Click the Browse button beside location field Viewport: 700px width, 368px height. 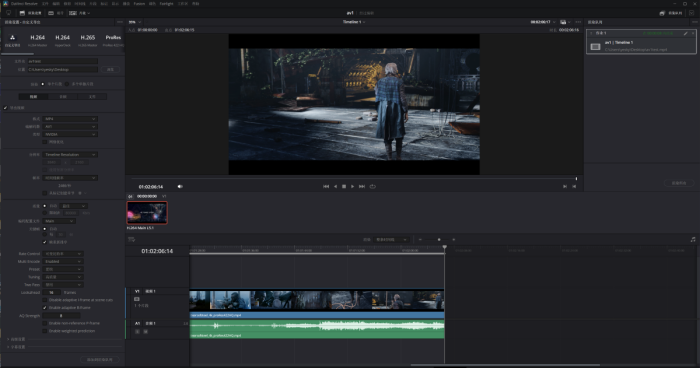[x=110, y=70]
